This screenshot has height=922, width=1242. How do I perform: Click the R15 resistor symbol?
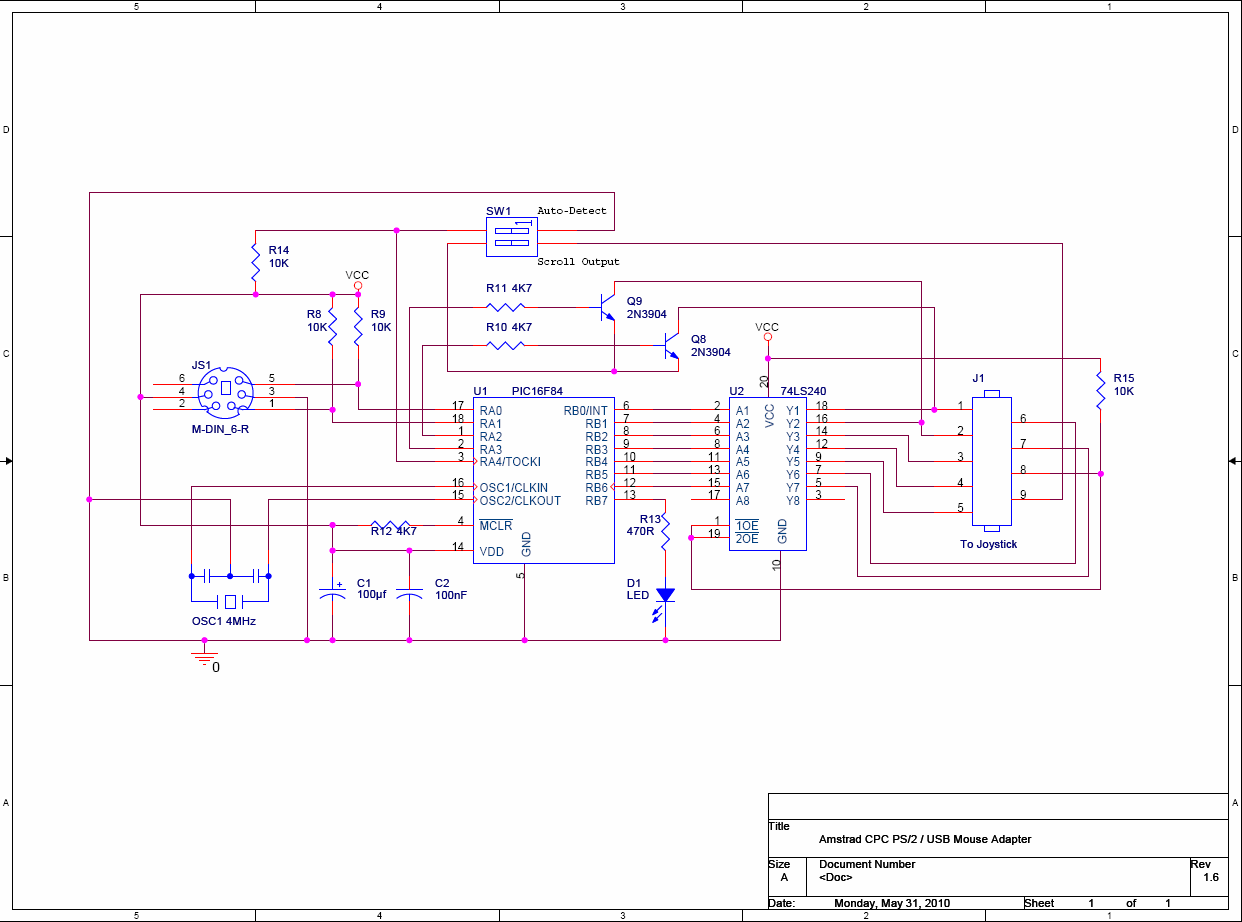tap(1100, 391)
